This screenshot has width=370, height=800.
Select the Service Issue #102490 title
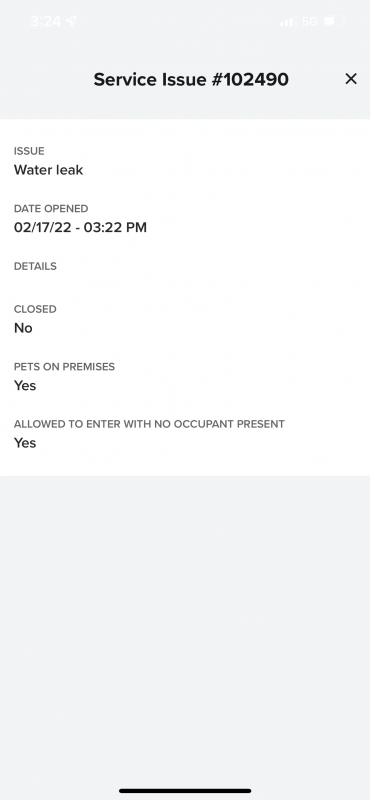click(191, 79)
